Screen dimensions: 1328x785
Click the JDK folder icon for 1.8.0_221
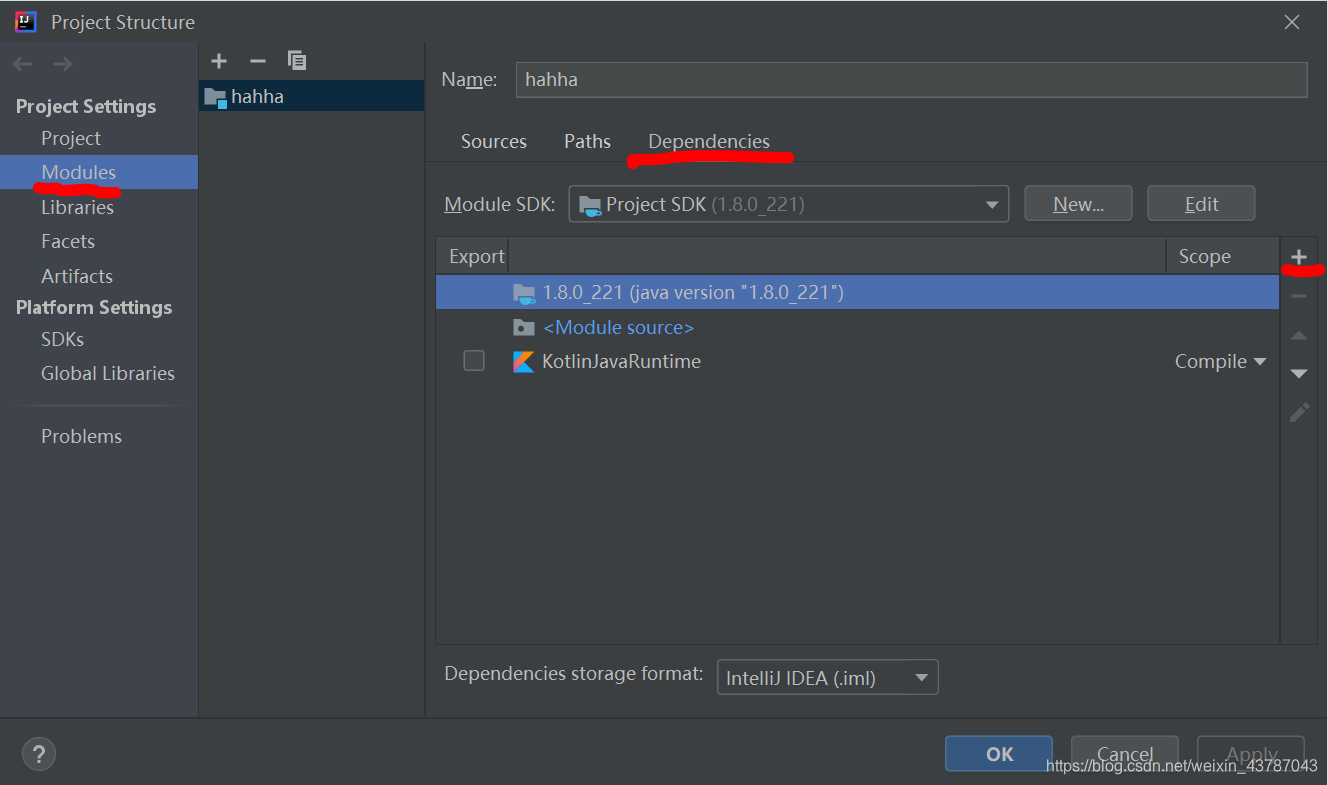pos(524,293)
